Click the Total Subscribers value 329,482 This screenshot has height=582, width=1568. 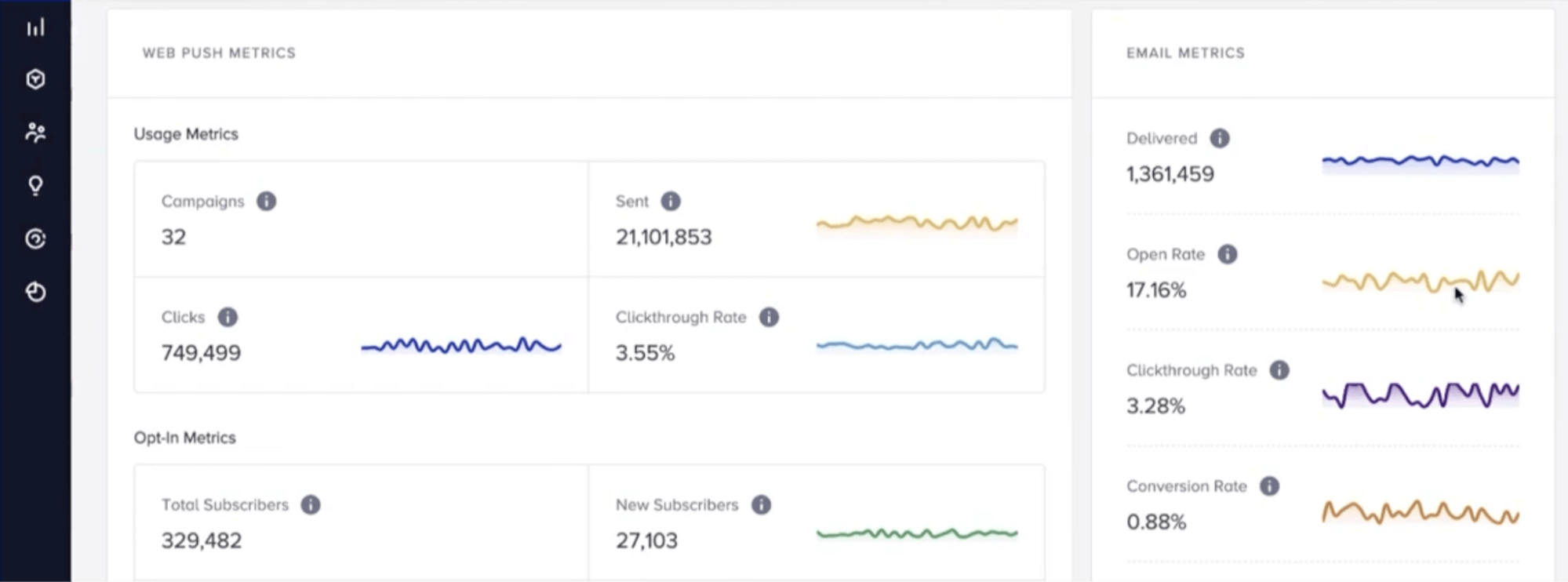[x=202, y=540]
